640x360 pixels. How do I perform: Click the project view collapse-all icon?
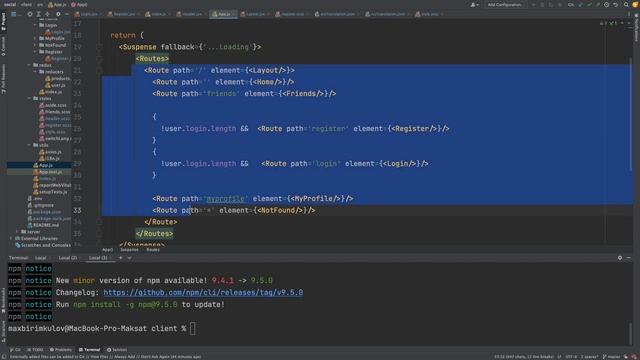(47, 14)
